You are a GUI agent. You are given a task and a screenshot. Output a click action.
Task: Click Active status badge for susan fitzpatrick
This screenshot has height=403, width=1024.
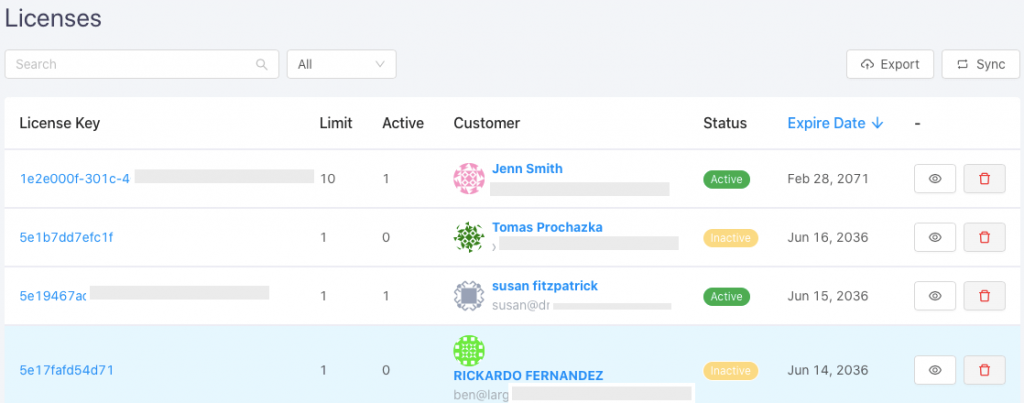coord(726,297)
